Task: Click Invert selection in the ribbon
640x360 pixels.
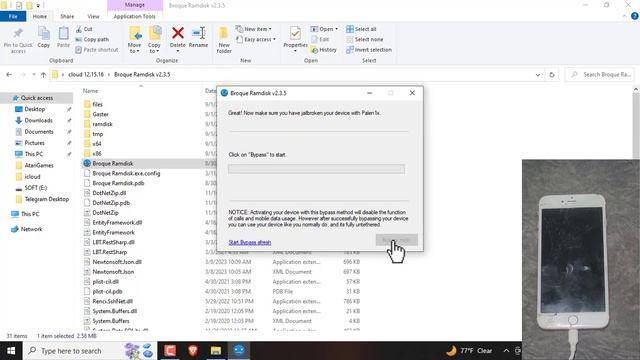Action: point(369,49)
